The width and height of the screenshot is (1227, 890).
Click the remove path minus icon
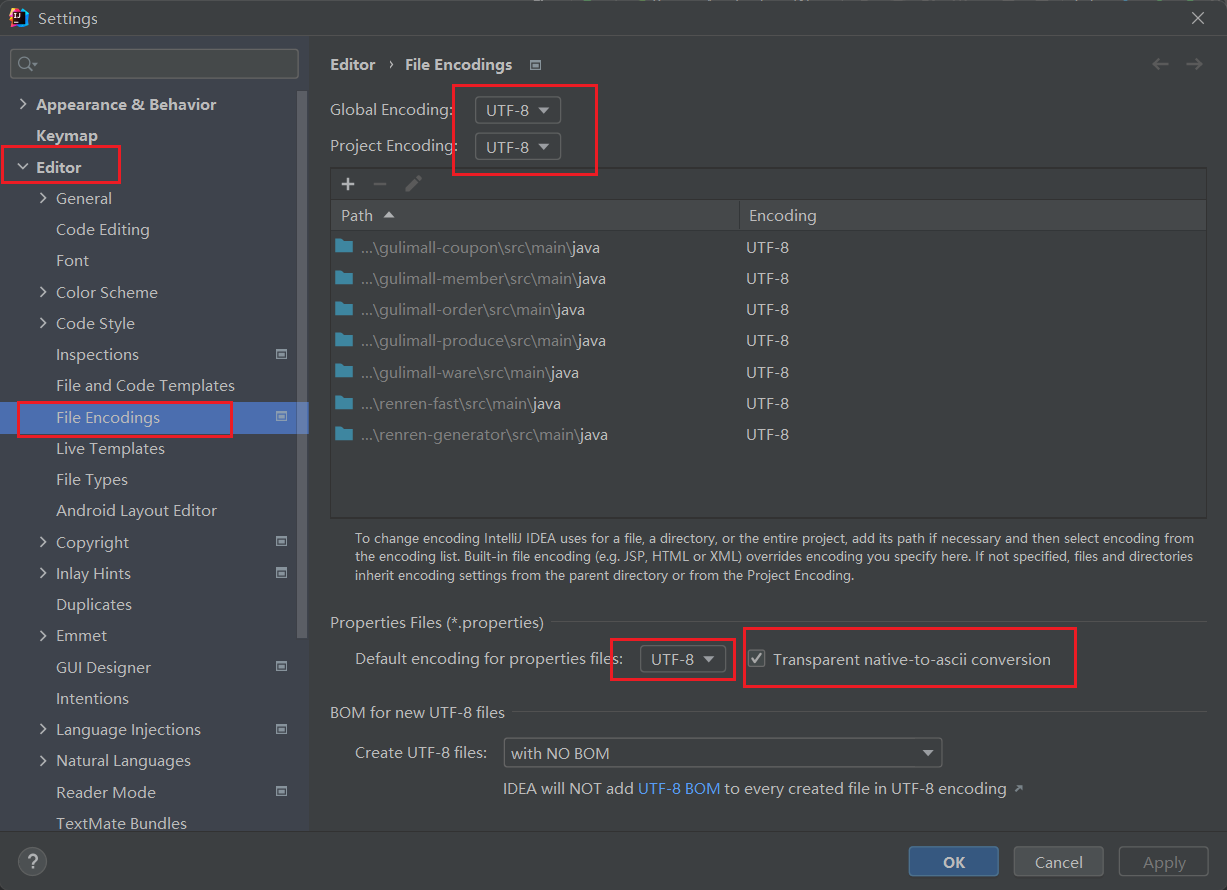pos(379,184)
